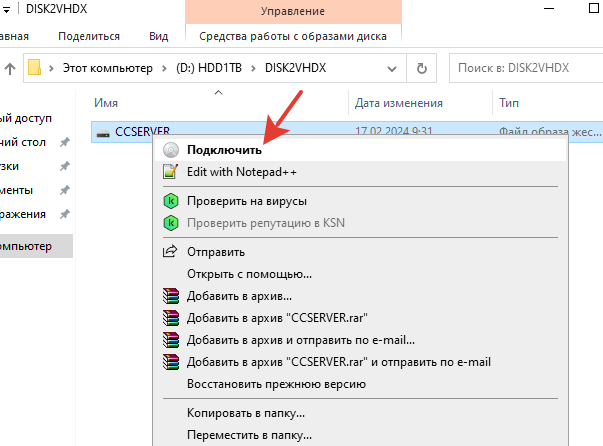This screenshot has width=603, height=446.
Task: Click the DISK2VHDX breadcrumb segment
Action: pyautogui.click(x=295, y=68)
